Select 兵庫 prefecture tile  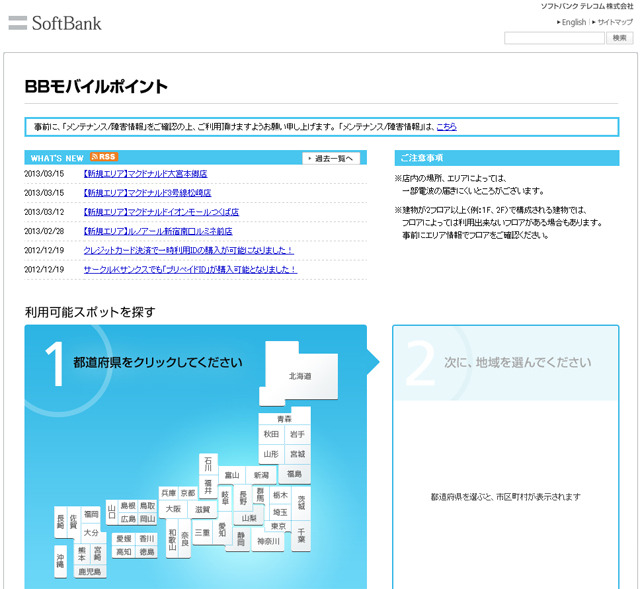[x=169, y=493]
